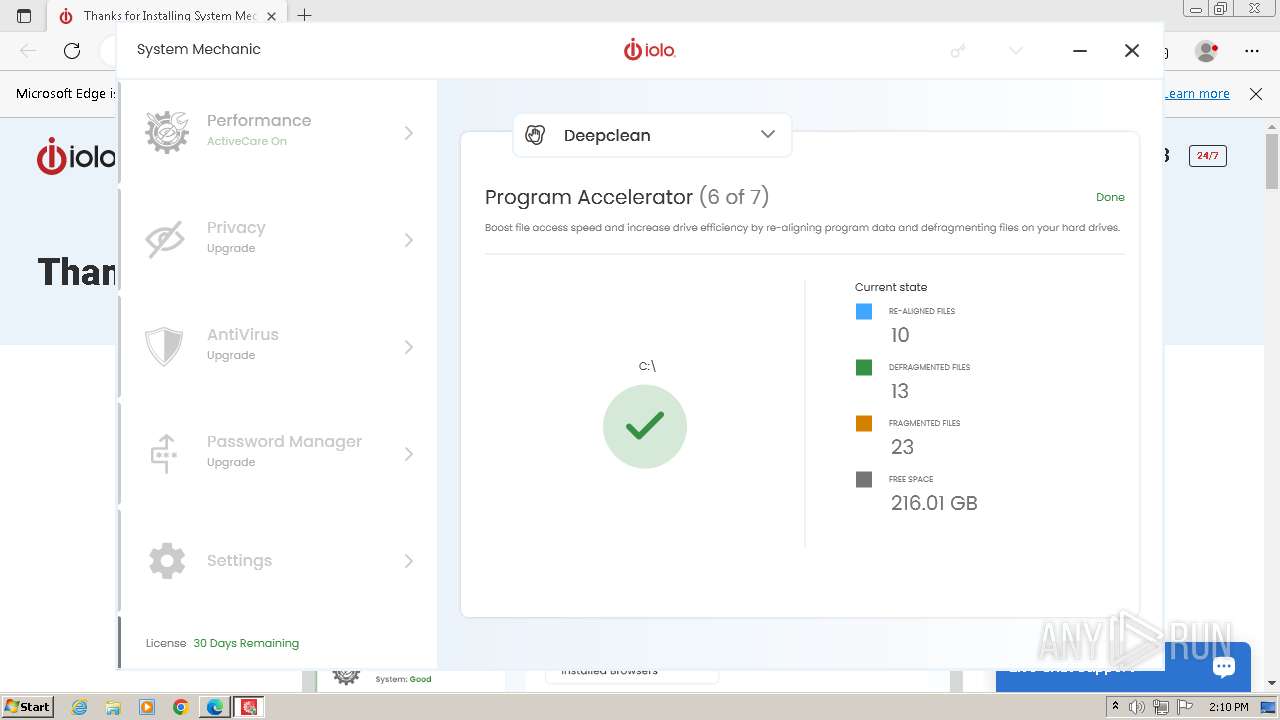Screen dimensions: 1280x720
Task: Open Chrome from the taskbar
Action: click(181, 707)
